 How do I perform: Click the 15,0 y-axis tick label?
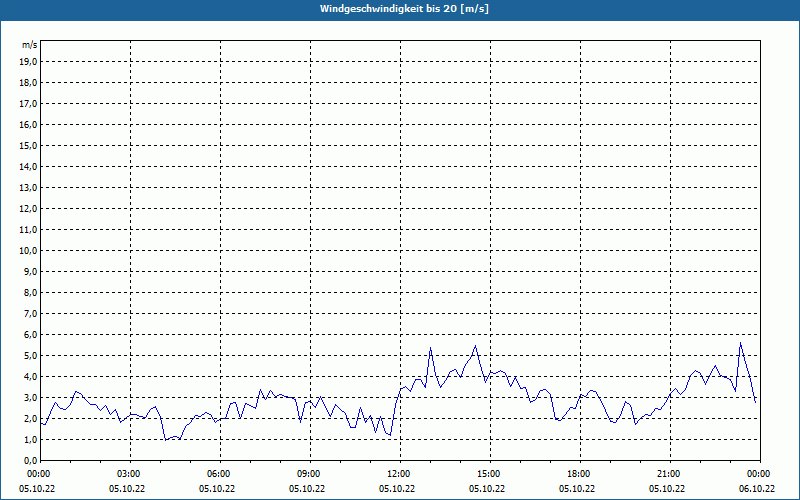click(x=29, y=145)
